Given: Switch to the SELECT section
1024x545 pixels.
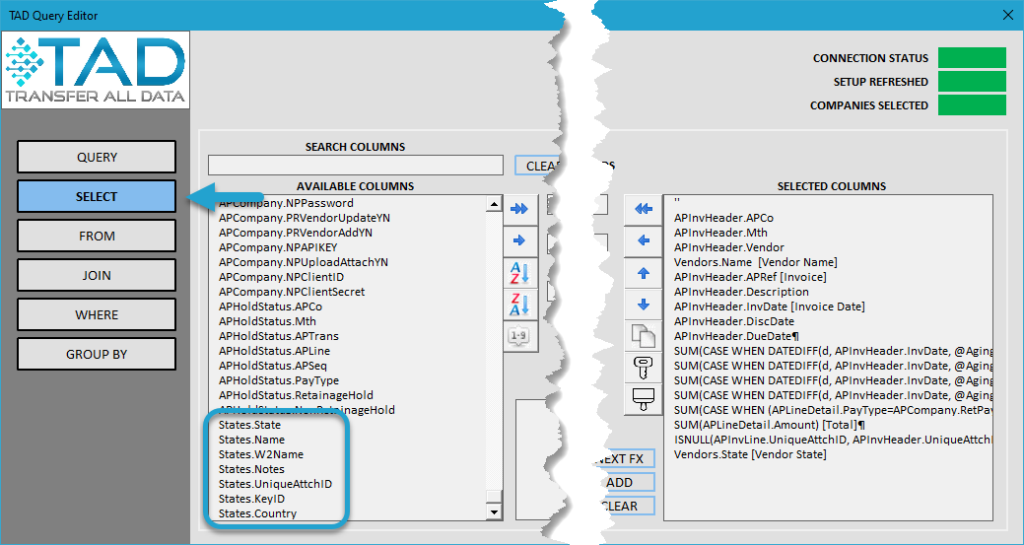Looking at the screenshot, I should tap(97, 196).
